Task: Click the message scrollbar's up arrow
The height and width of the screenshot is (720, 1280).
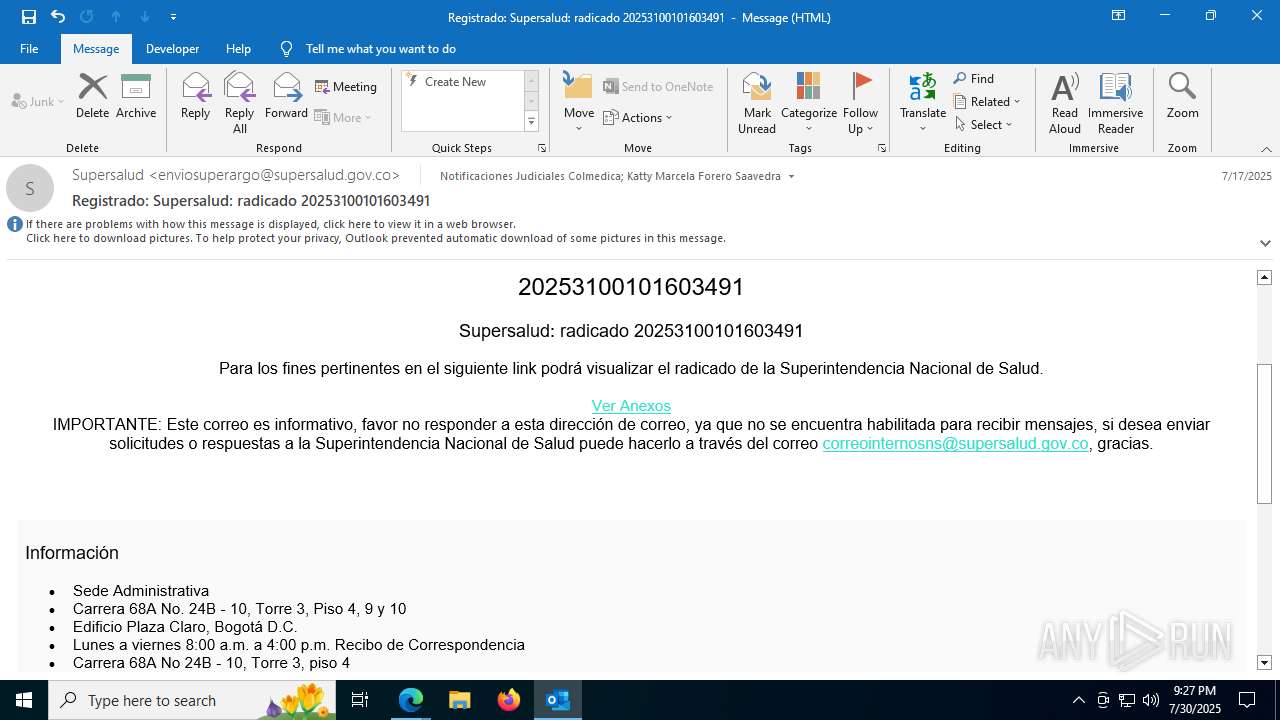Action: (x=1264, y=277)
